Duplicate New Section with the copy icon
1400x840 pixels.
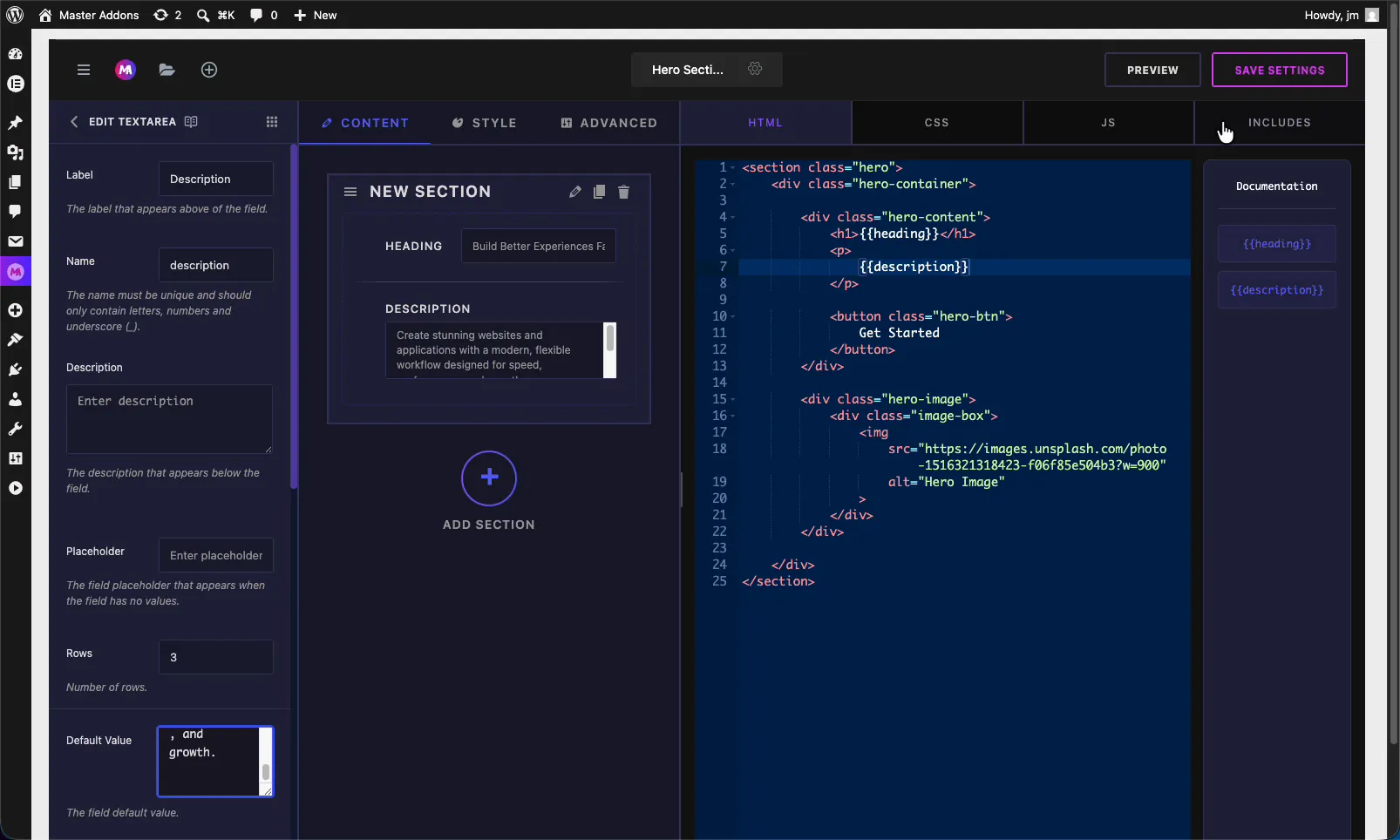(599, 192)
